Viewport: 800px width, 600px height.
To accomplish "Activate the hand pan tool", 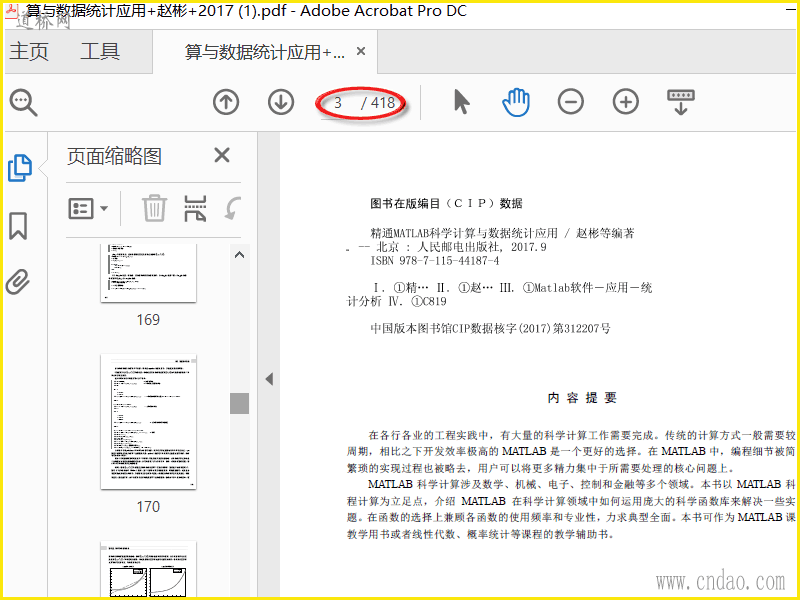I will 516,102.
